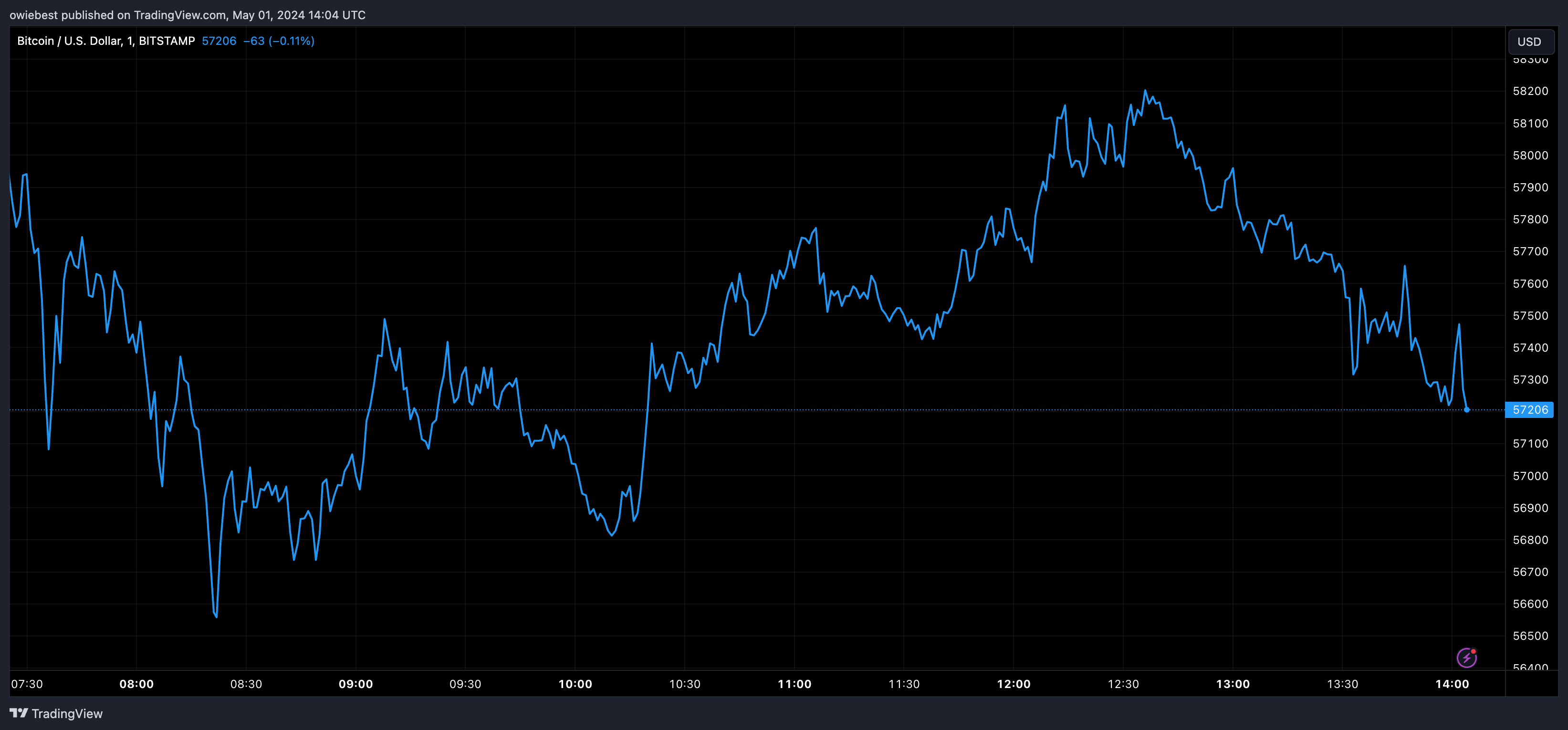The width and height of the screenshot is (1568, 730).
Task: Open the USD currency selector
Action: [1530, 42]
